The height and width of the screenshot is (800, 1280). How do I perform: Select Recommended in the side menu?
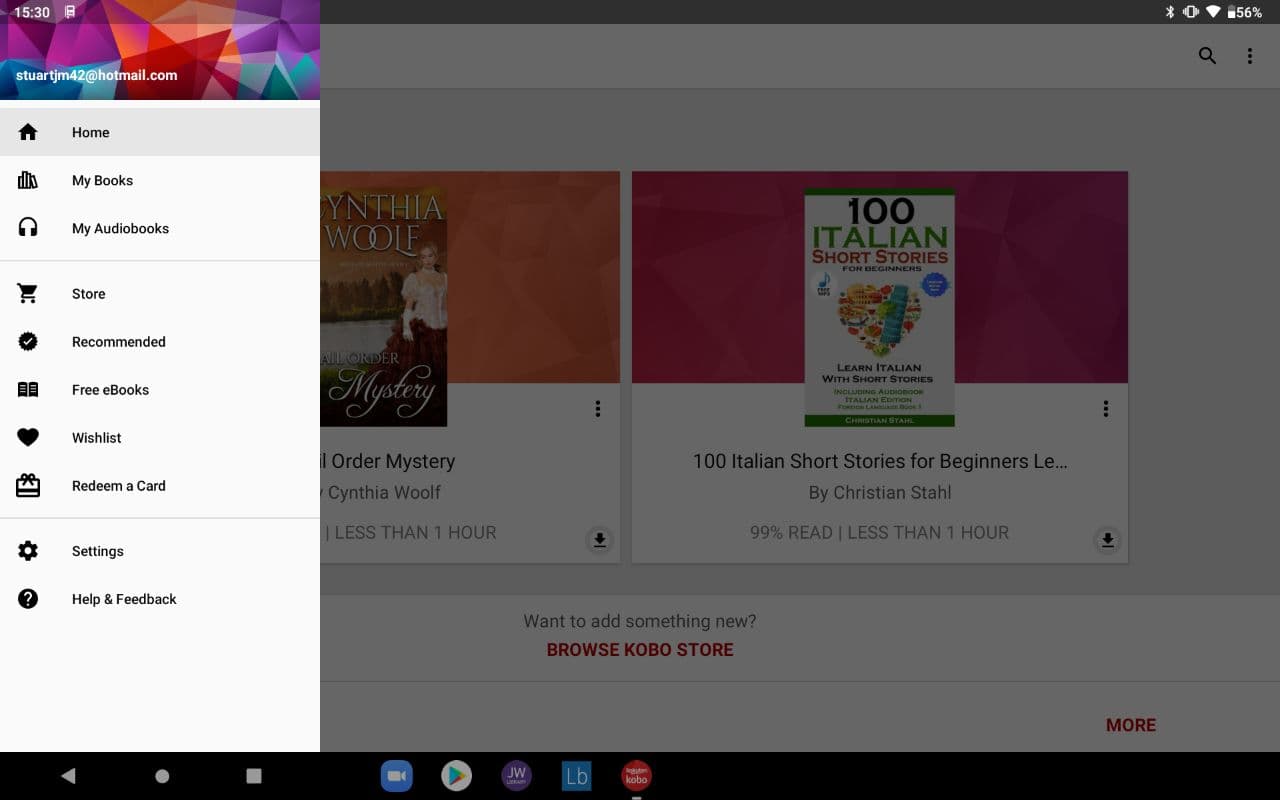point(160,342)
